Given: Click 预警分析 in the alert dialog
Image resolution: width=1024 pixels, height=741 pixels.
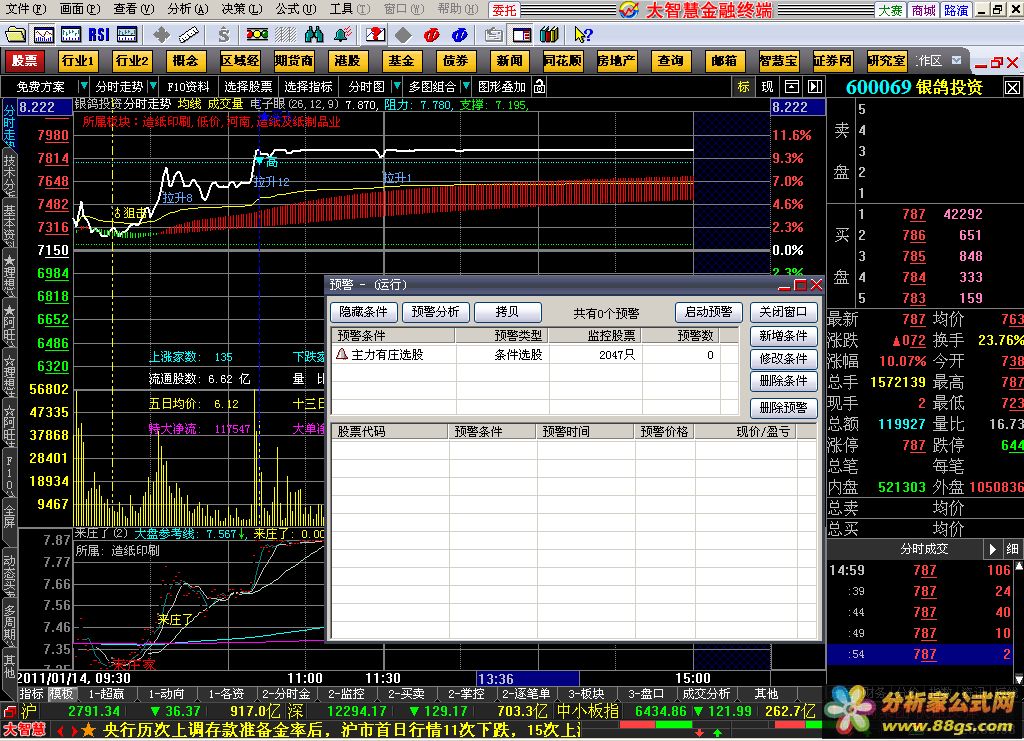Looking at the screenshot, I should [436, 312].
